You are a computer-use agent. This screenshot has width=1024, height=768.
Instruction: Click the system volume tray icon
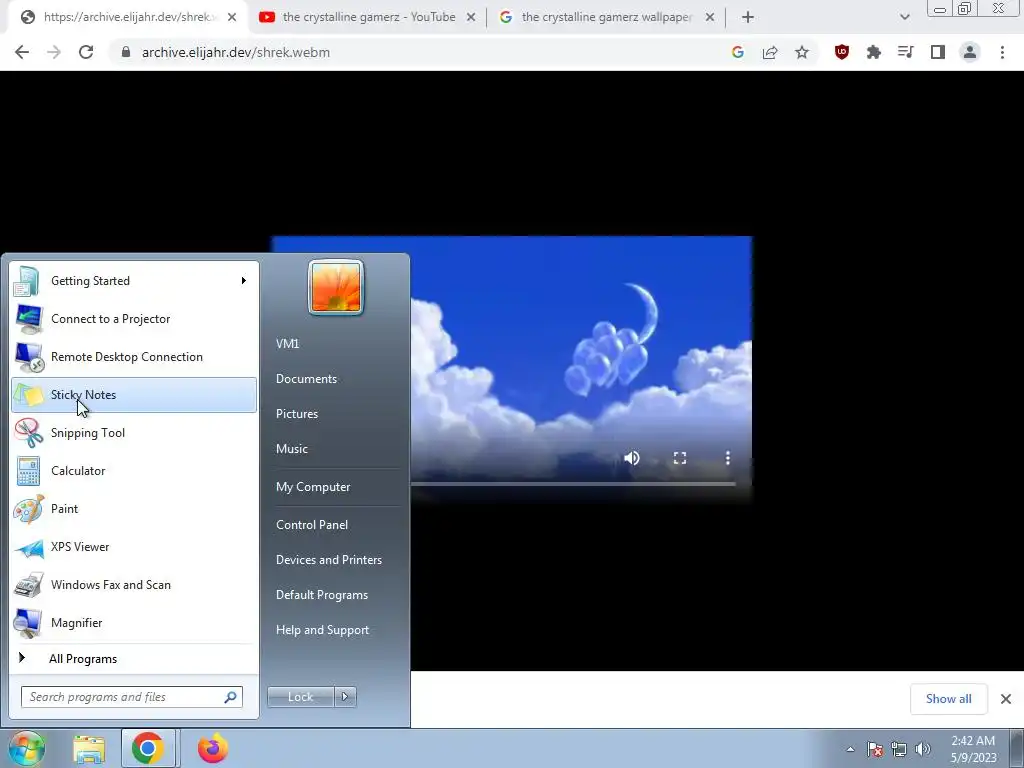point(923,750)
